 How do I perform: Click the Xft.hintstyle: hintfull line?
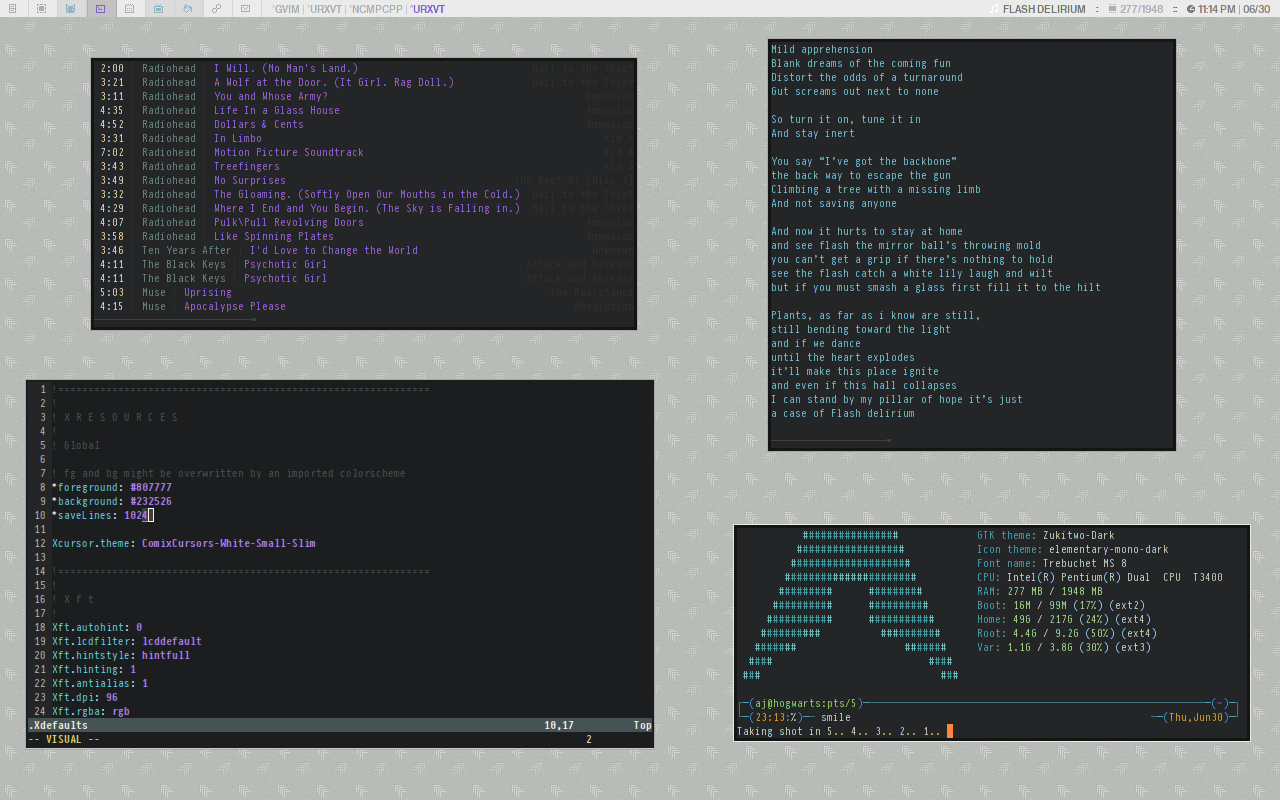pos(121,655)
